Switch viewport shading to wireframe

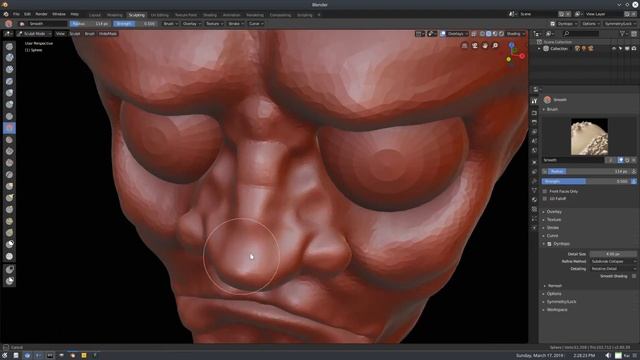tap(482, 34)
